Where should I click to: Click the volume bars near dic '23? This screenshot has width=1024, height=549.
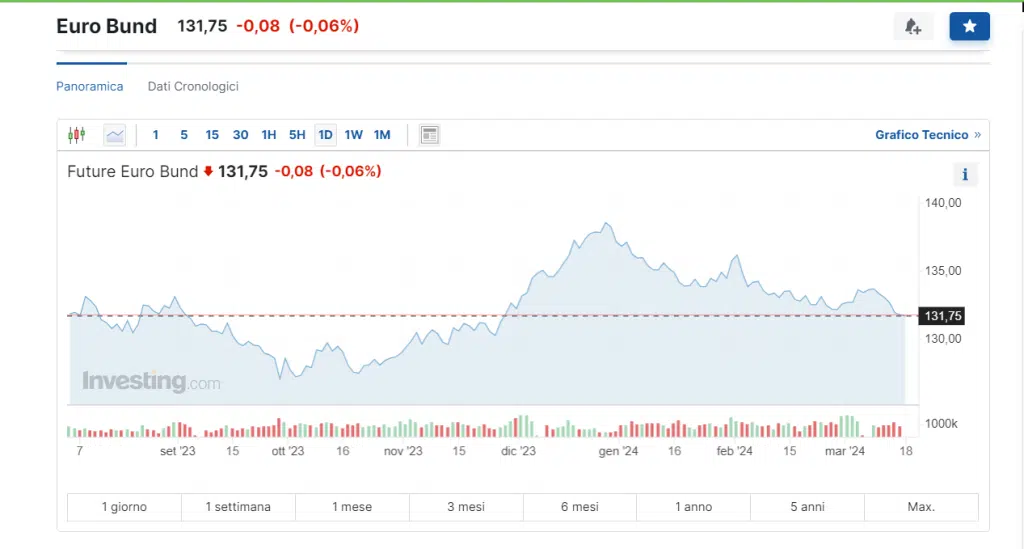pos(520,427)
